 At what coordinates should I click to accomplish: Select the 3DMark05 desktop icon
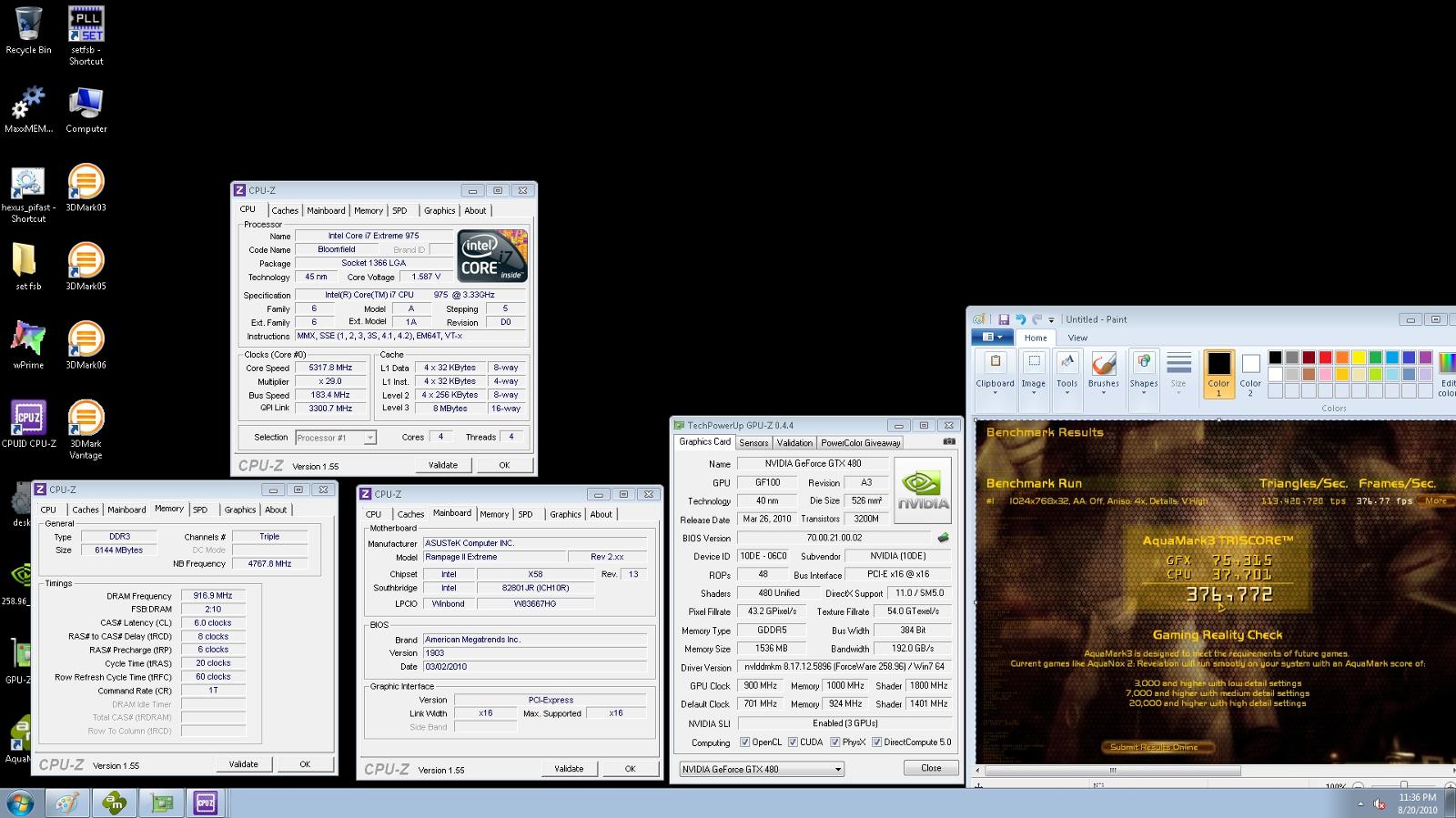click(86, 267)
